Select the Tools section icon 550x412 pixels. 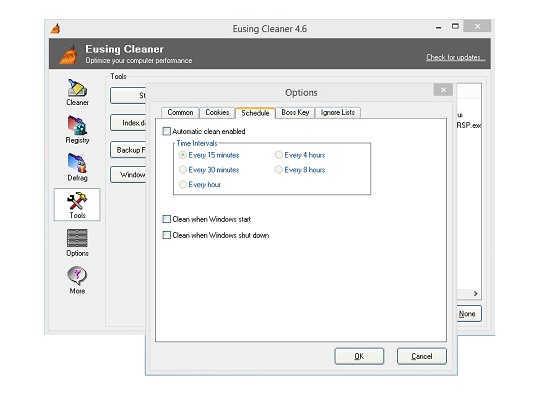coord(77,205)
